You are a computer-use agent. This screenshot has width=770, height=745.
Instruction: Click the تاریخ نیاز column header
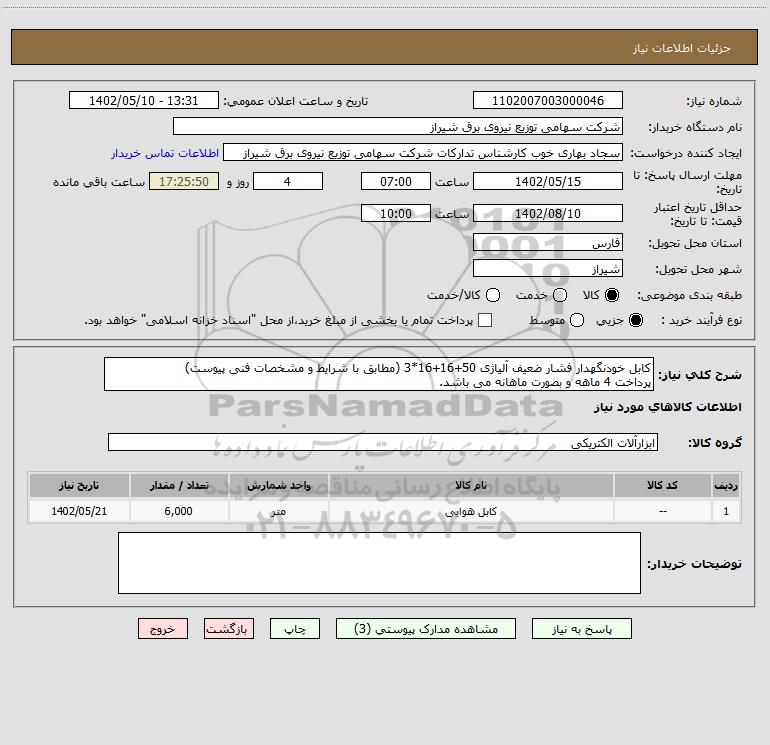pos(79,485)
